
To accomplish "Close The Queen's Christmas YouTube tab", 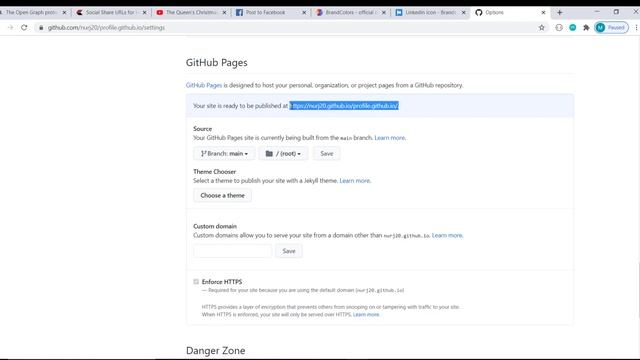I will point(224,13).
